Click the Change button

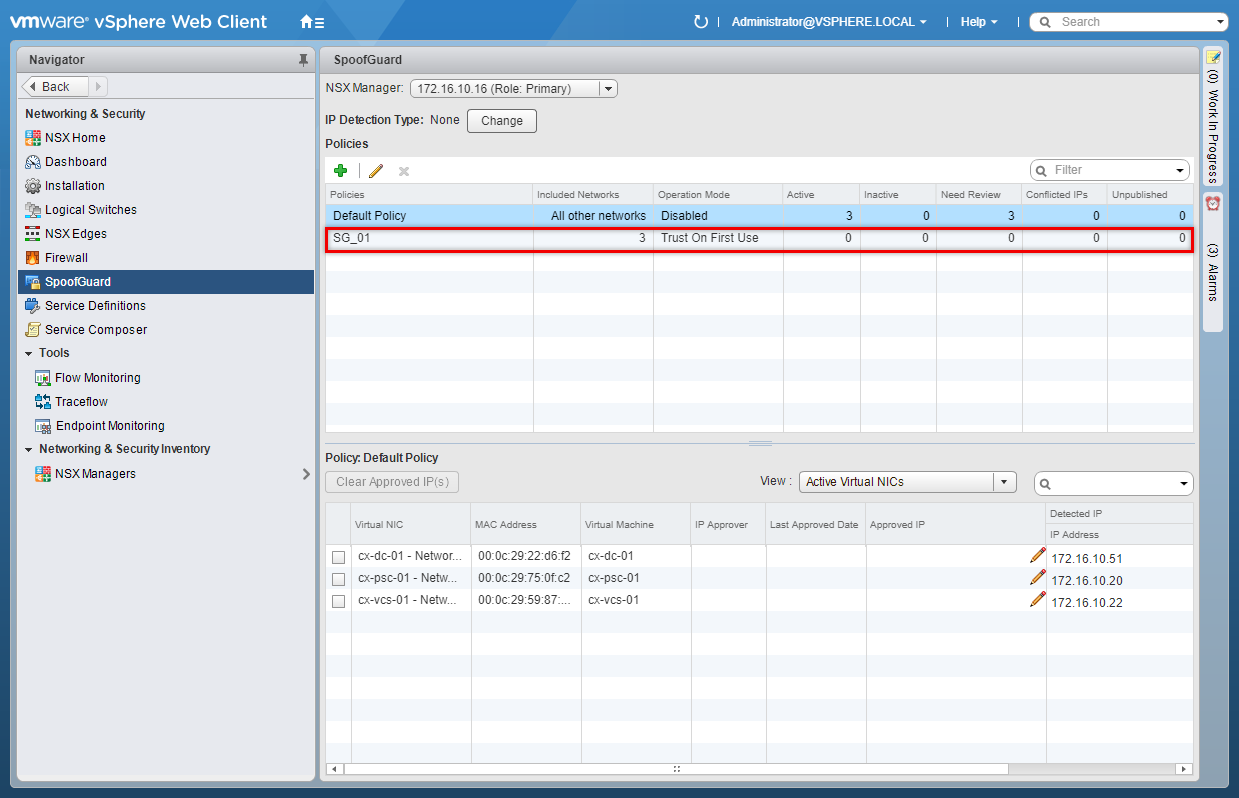click(x=502, y=121)
